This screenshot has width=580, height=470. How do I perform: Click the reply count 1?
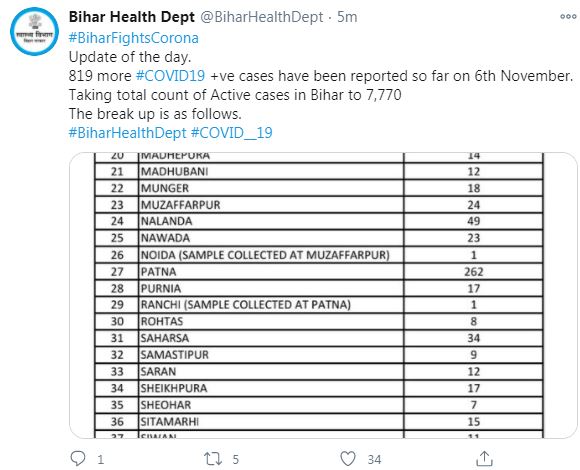tap(101, 459)
